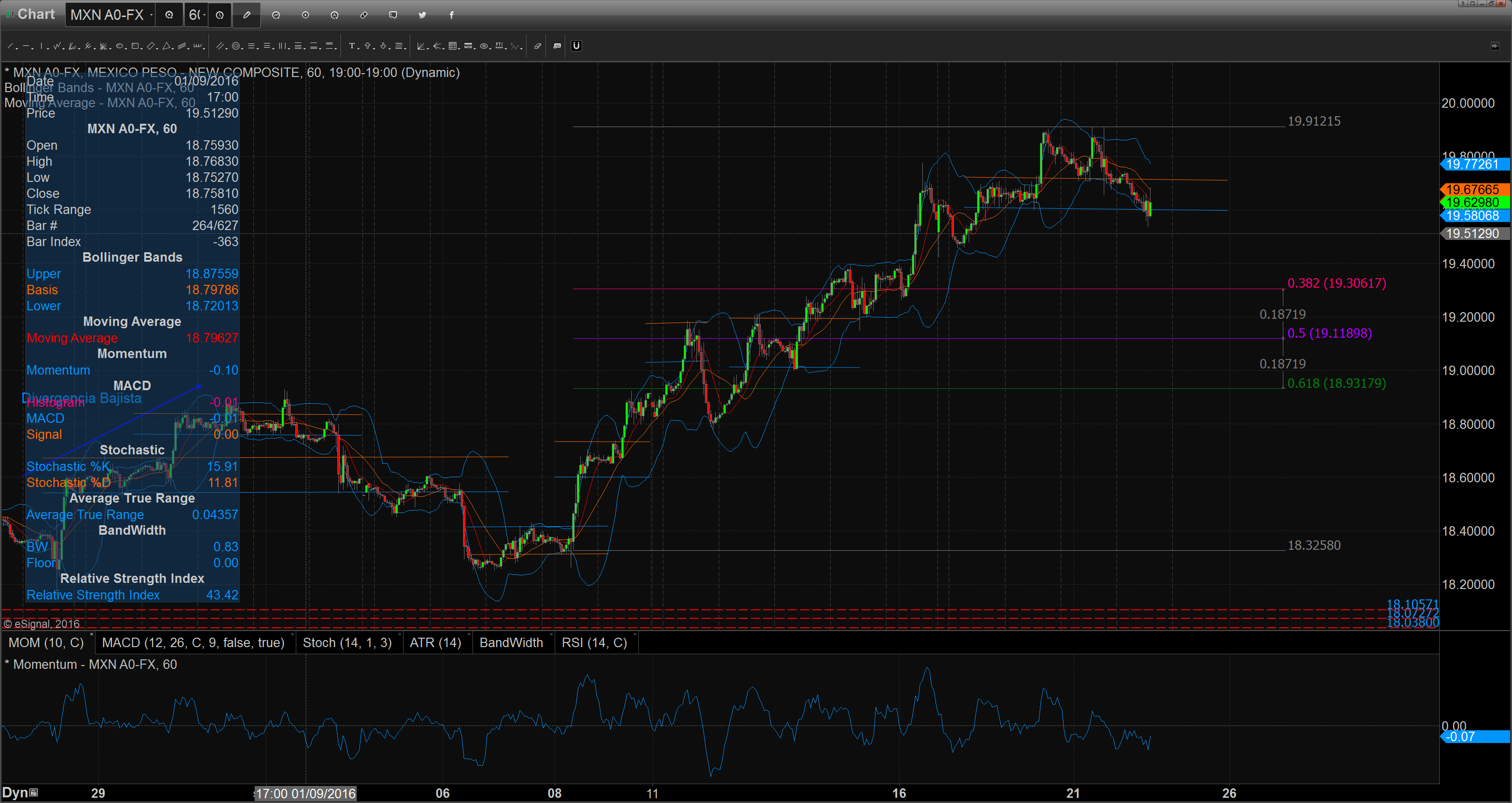Click the time template clock icon
Viewport: 1512px width, 803px height.
(x=220, y=15)
